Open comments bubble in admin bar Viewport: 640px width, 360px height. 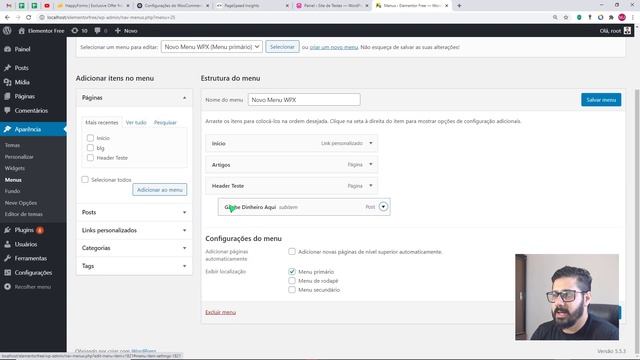[x=101, y=31]
